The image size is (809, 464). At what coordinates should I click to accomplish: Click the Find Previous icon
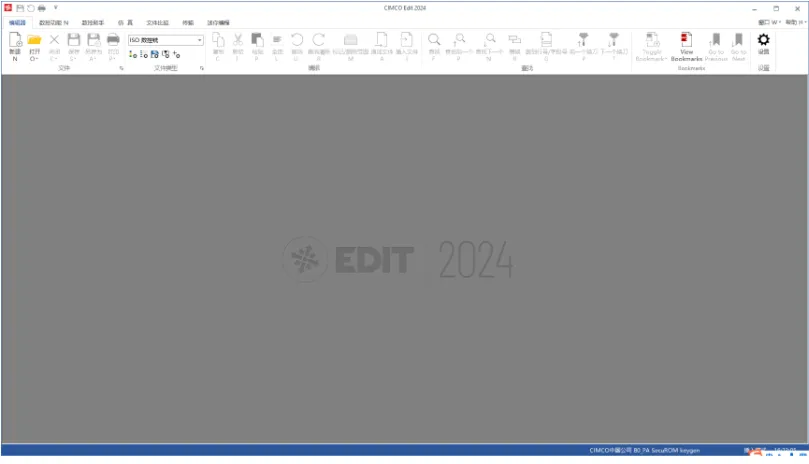tap(459, 40)
